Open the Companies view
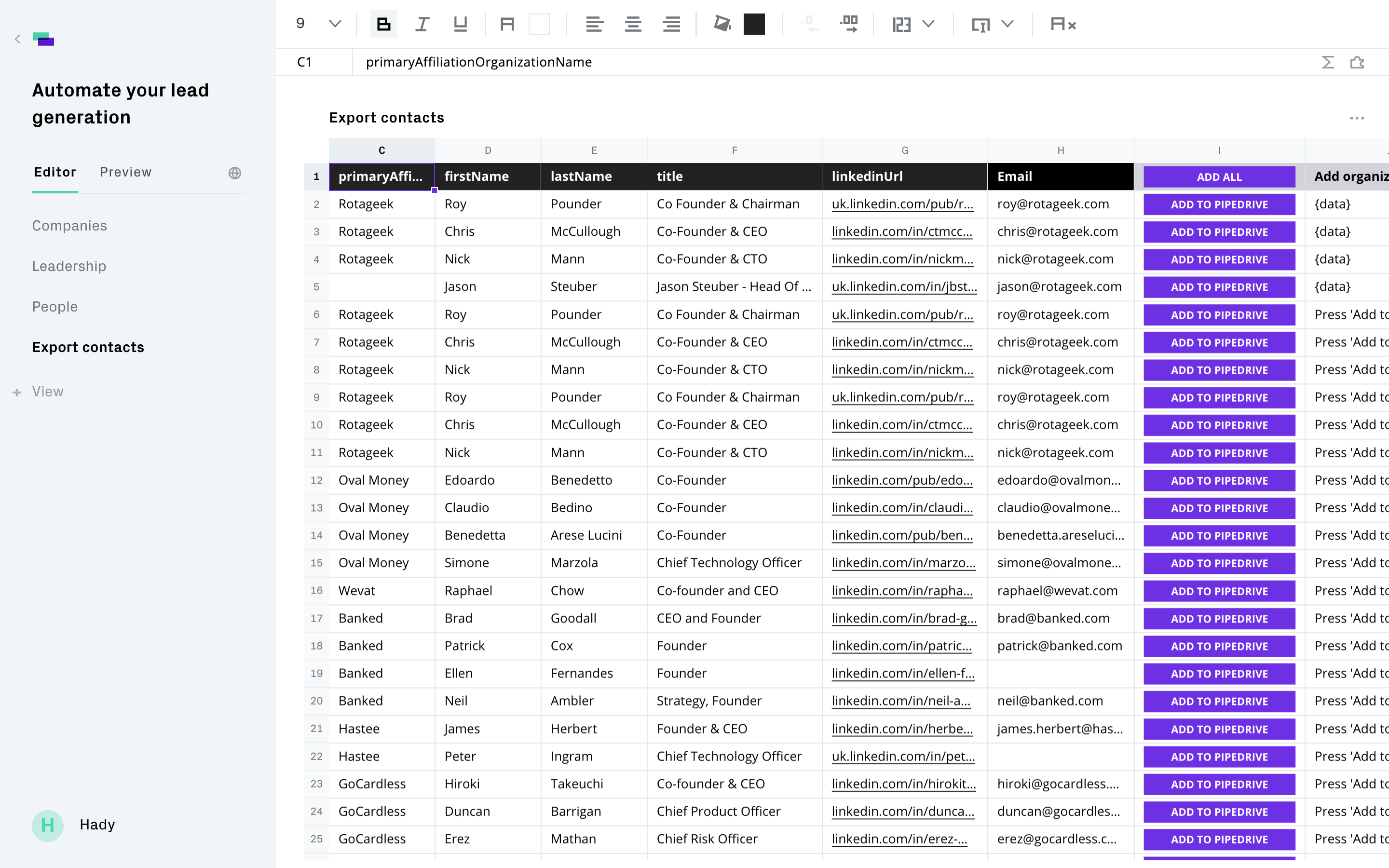 69,226
